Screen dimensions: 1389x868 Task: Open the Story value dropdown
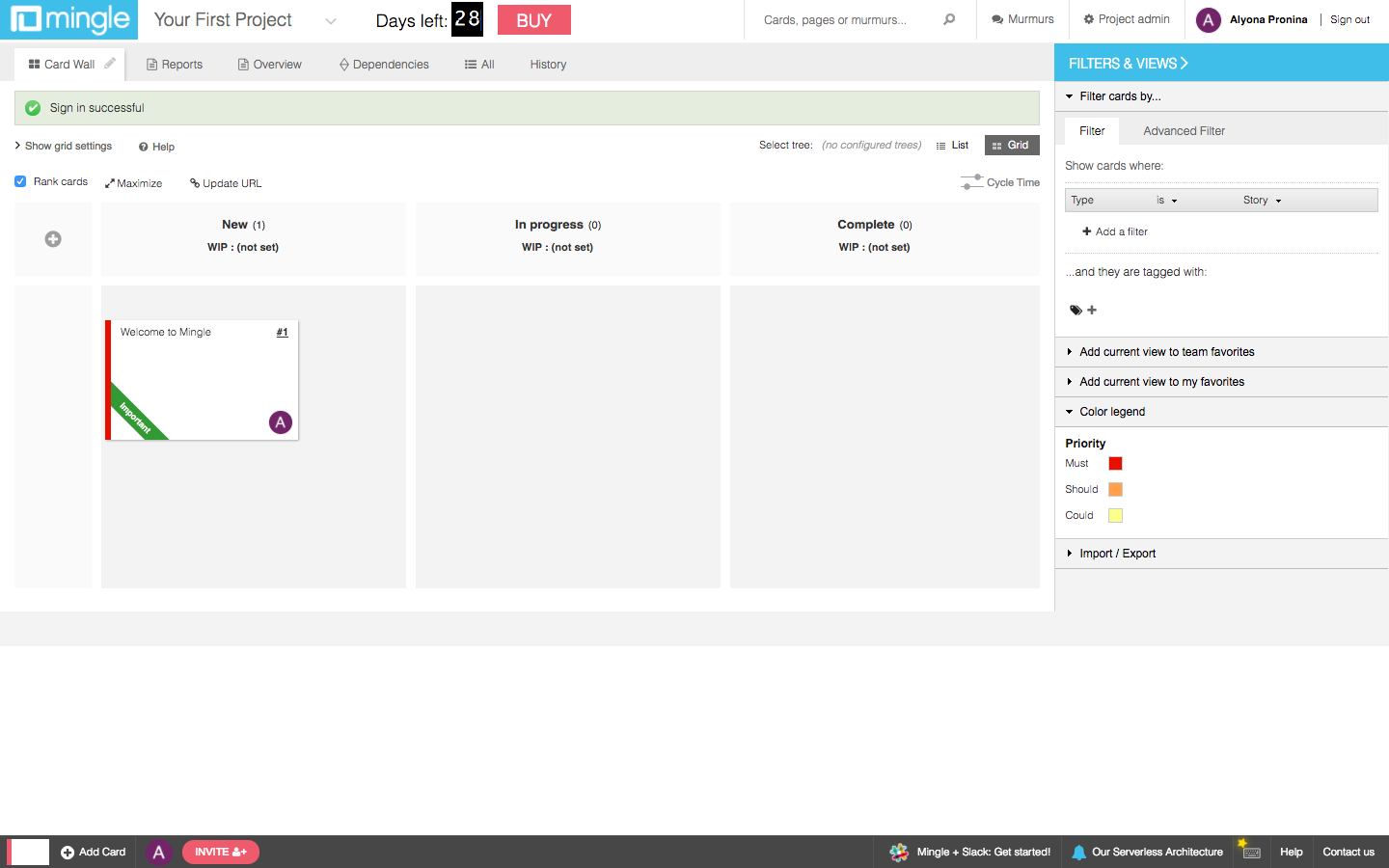coord(1262,200)
